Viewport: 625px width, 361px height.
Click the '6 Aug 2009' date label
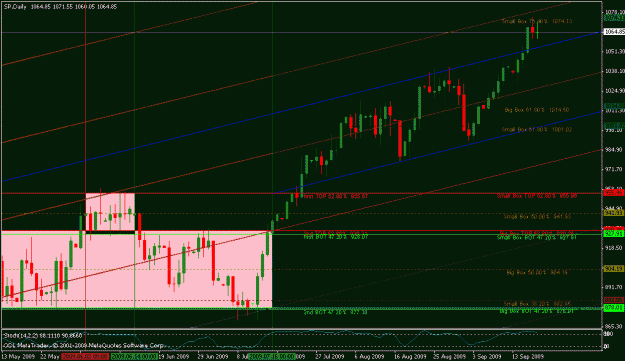[369, 356]
